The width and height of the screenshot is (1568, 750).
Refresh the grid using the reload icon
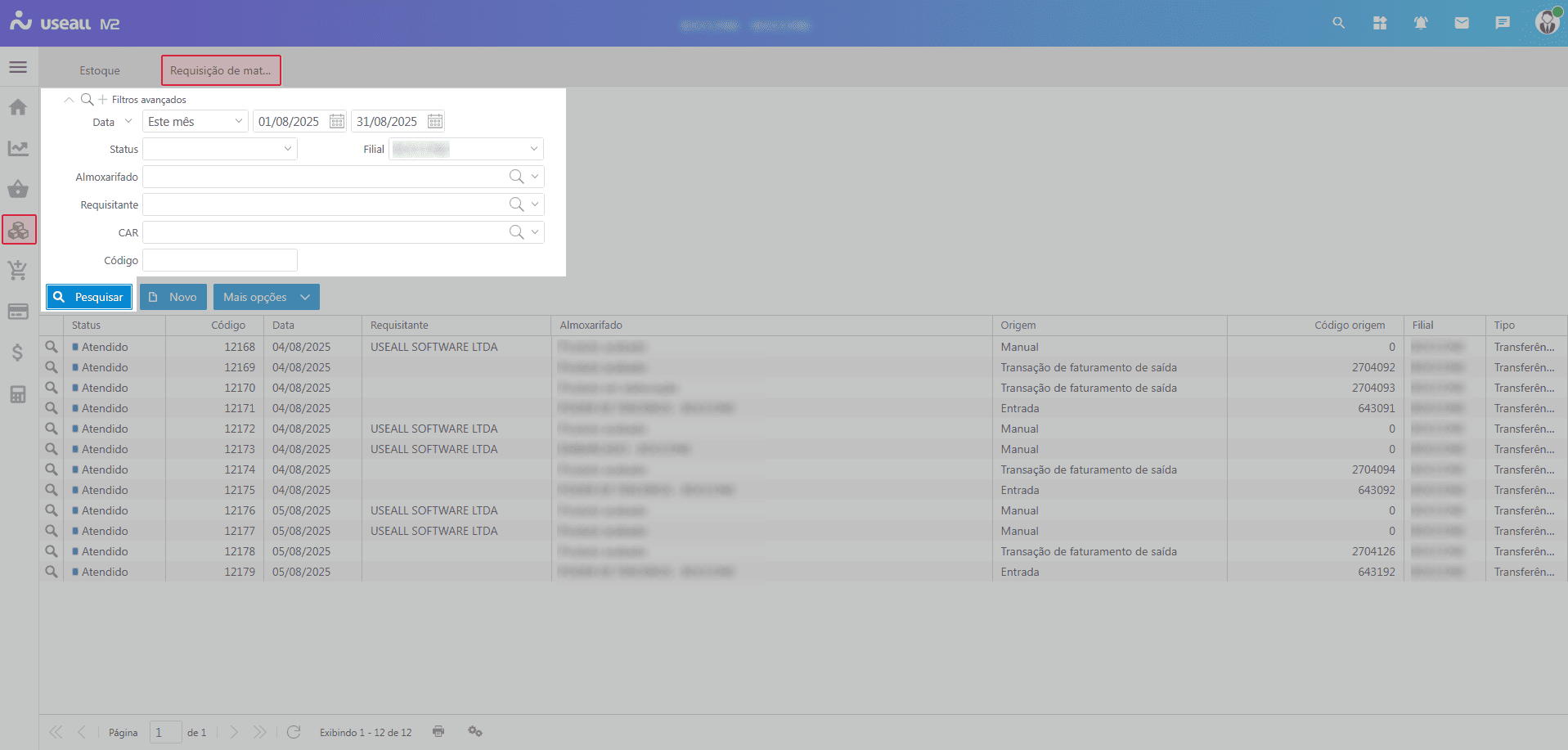coord(294,731)
